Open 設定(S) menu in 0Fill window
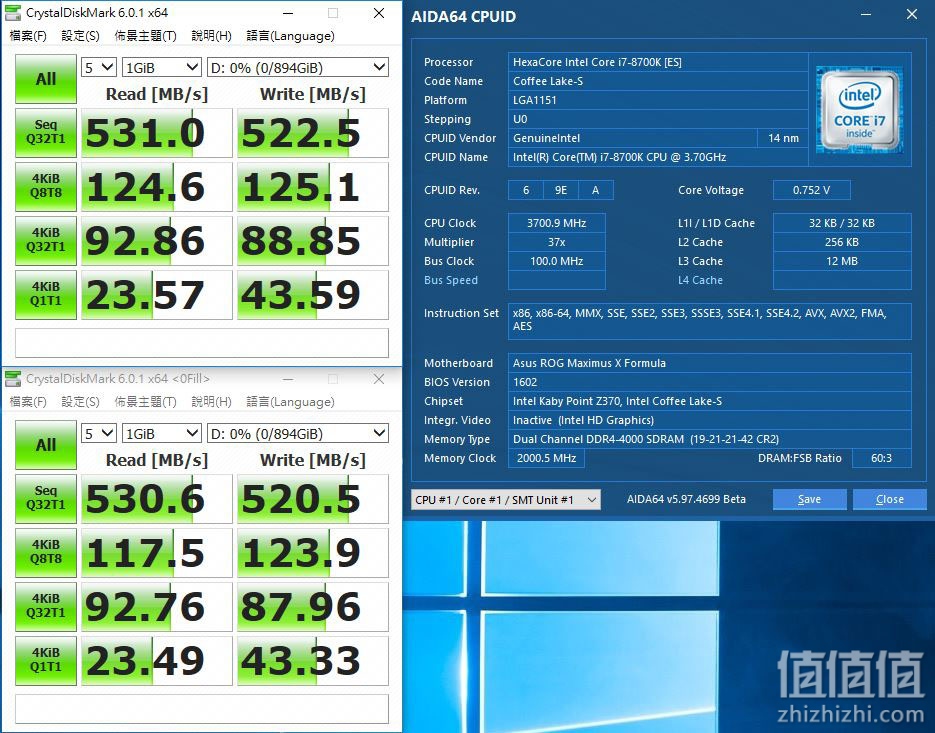Image resolution: width=935 pixels, height=733 pixels. click(x=81, y=401)
